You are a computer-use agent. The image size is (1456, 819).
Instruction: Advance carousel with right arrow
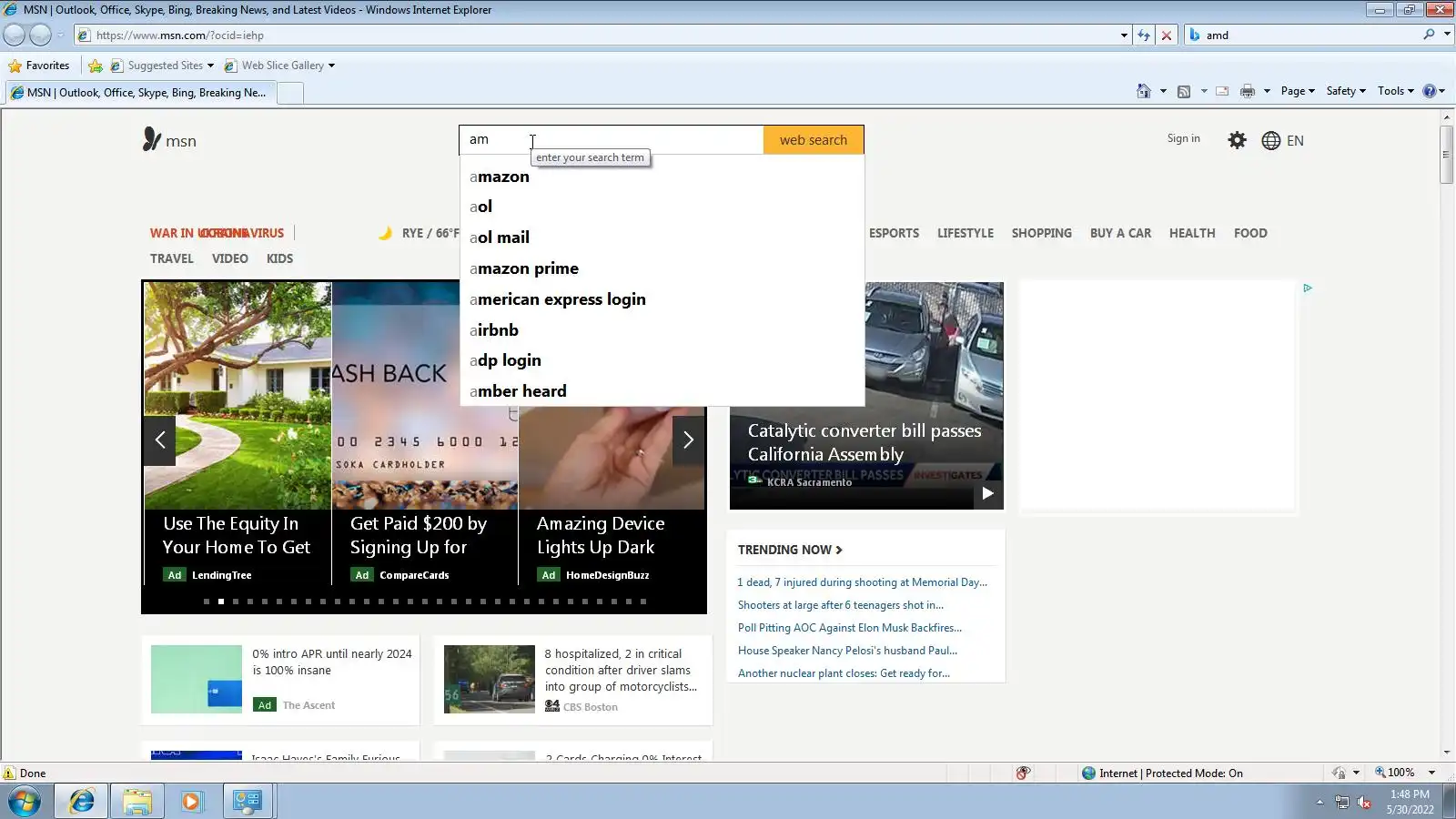pos(688,440)
